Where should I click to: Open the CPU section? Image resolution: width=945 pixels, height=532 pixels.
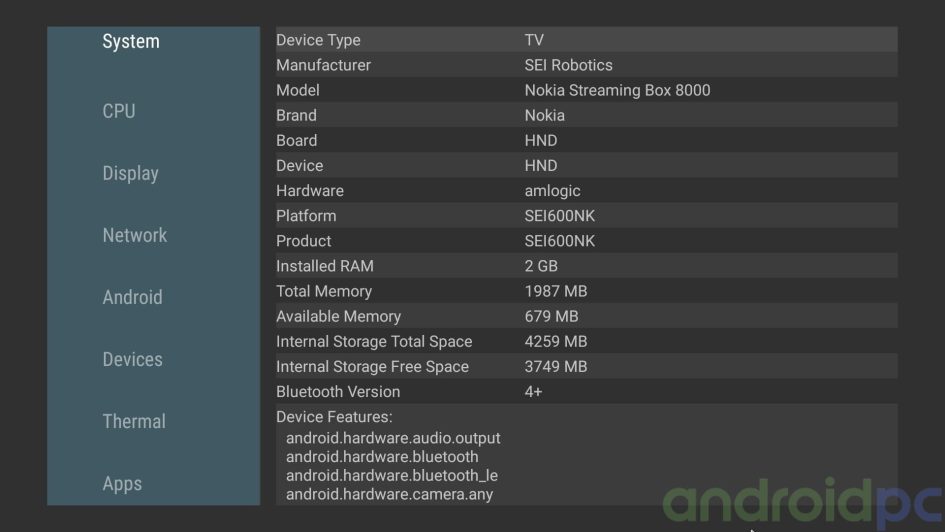click(119, 111)
